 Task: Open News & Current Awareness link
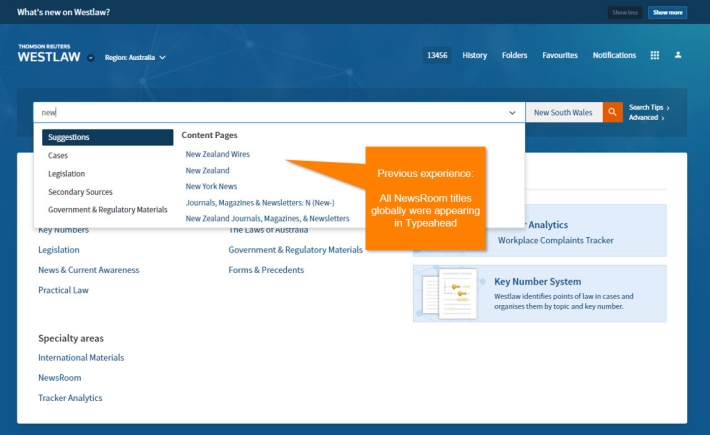coord(89,270)
